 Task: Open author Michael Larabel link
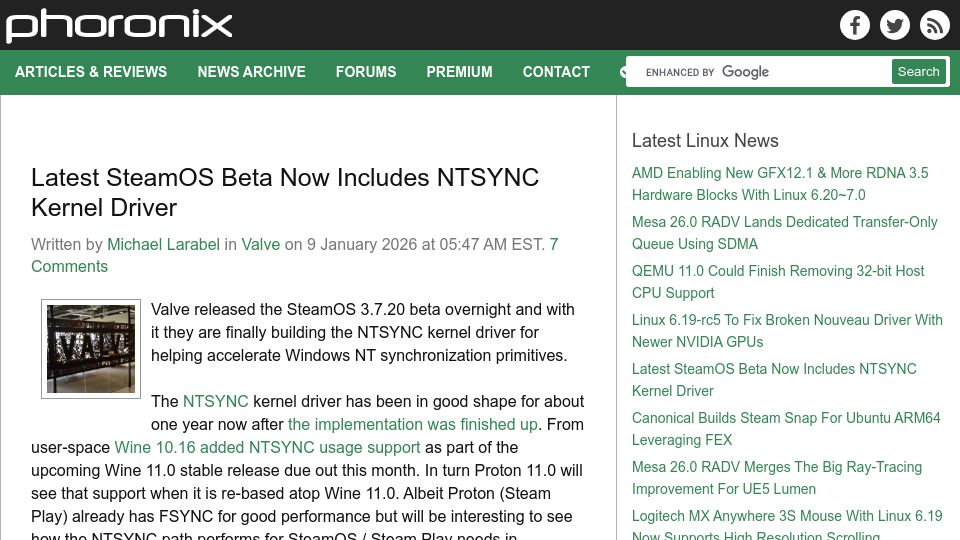click(163, 244)
